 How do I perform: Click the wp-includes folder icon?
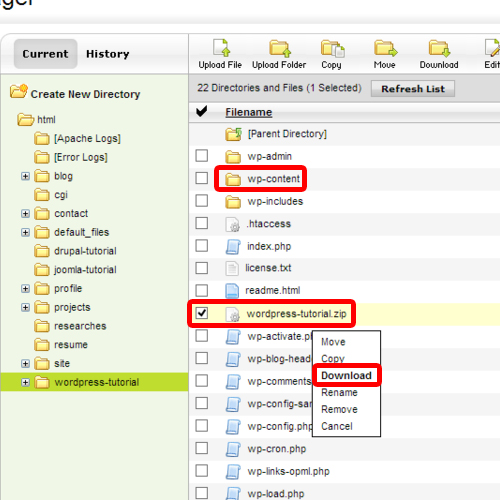coord(233,202)
